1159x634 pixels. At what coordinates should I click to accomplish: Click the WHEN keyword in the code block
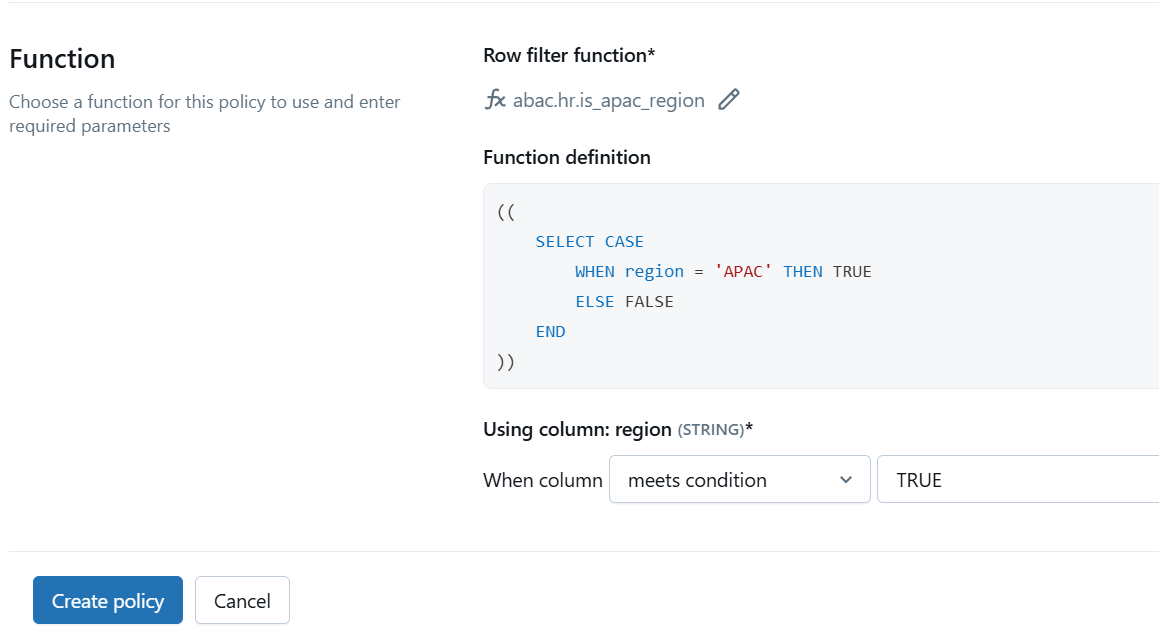click(594, 272)
